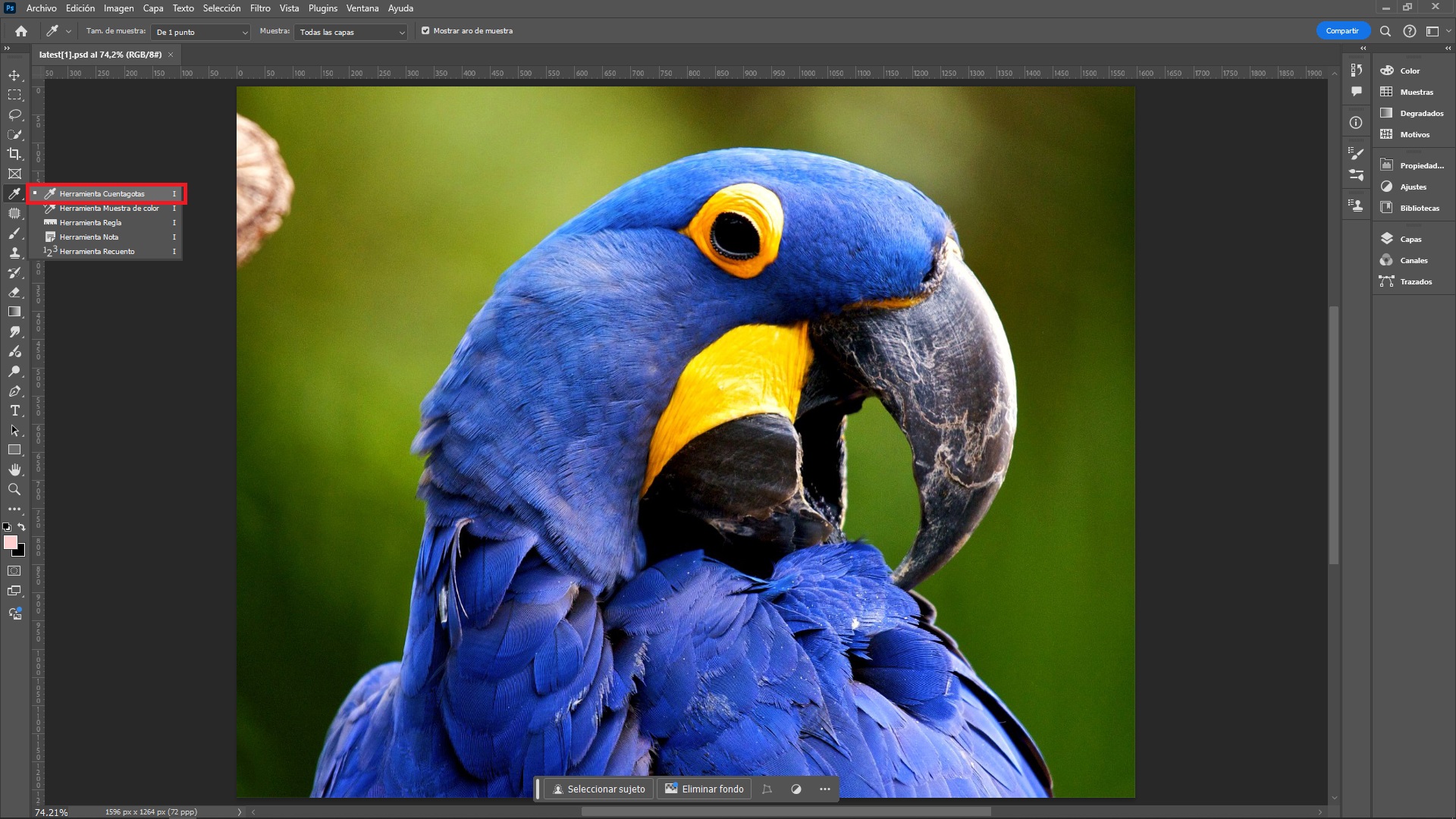Select the Brush tool

point(14,233)
